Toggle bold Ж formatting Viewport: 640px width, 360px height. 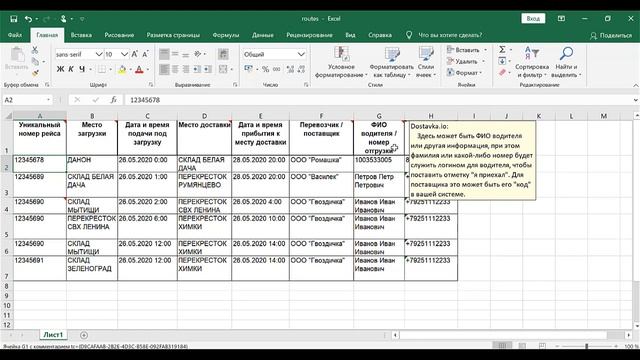60,69
